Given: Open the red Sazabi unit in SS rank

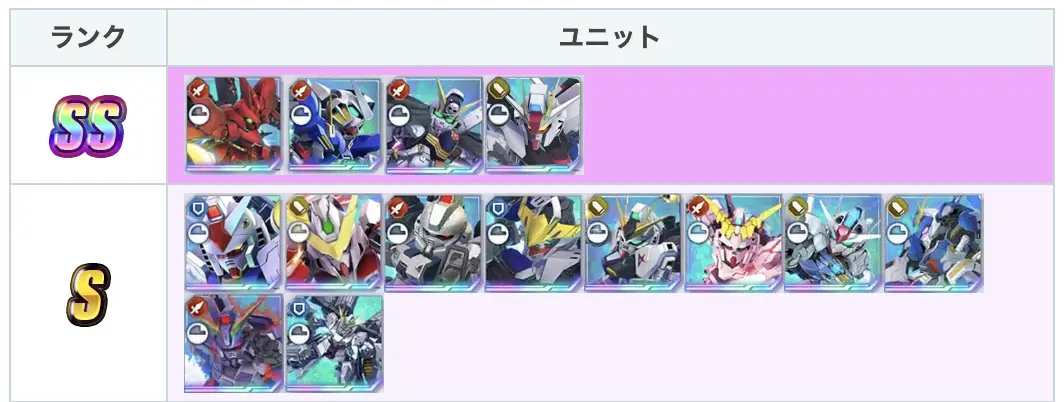Looking at the screenshot, I should pos(232,125).
